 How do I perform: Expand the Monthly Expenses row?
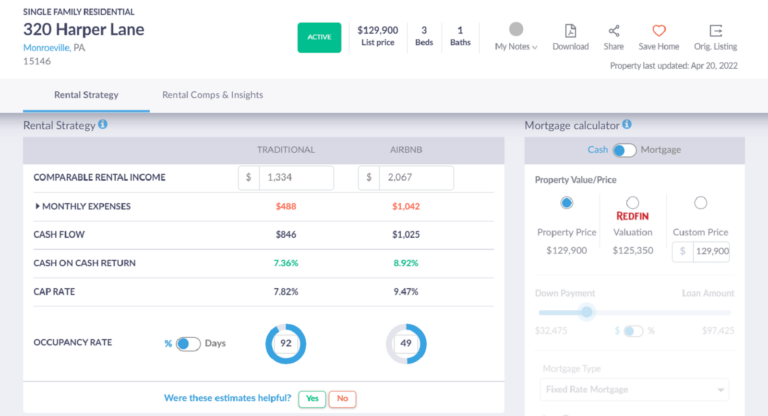pyautogui.click(x=38, y=207)
